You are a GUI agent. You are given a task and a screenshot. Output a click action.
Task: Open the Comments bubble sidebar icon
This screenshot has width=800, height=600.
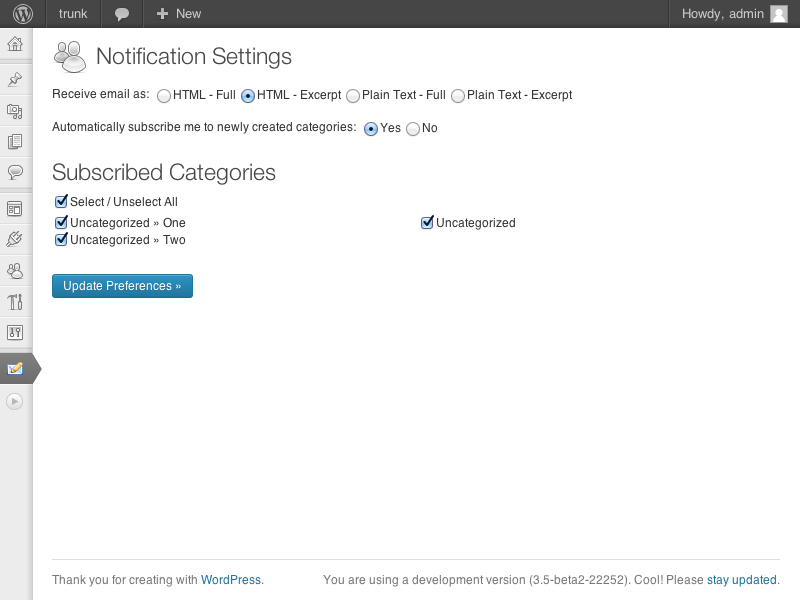[x=15, y=172]
